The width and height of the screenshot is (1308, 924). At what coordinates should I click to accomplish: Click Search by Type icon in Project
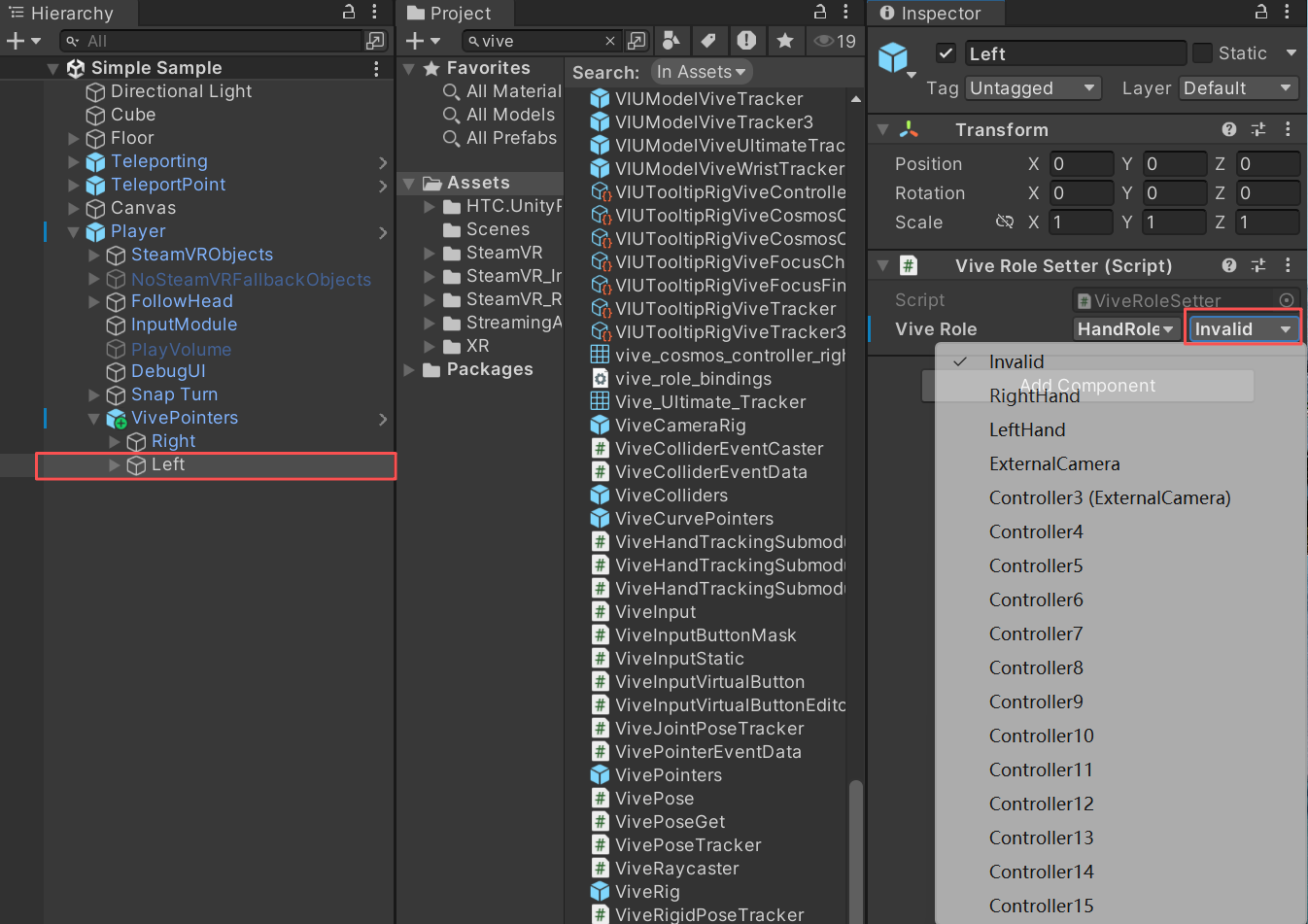point(671,41)
